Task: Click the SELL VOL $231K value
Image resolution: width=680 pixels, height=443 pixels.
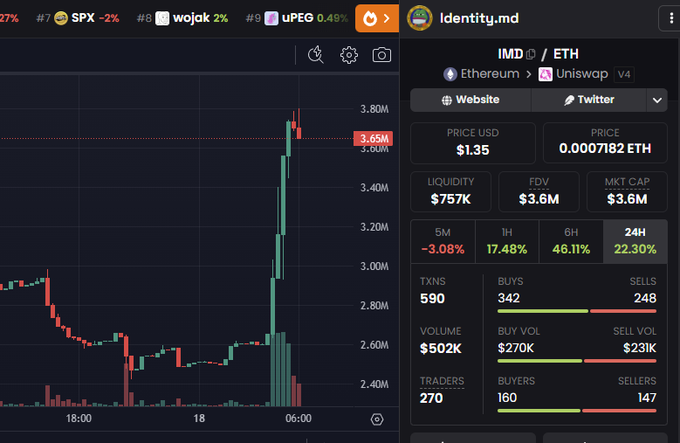Action: pos(640,348)
